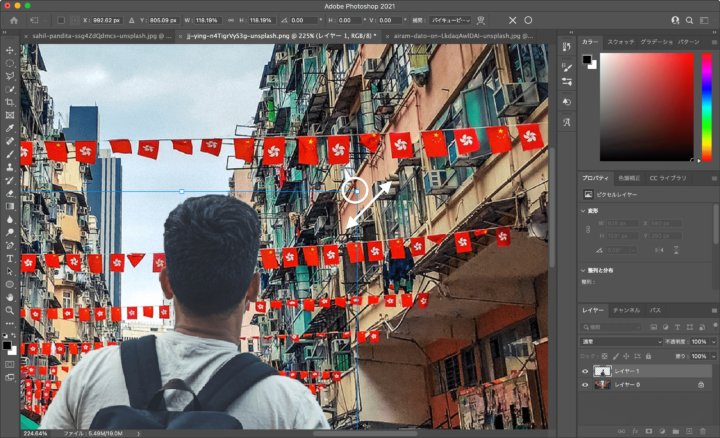720x438 pixels.
Task: Go to the Home screen
Action: pyautogui.click(x=14, y=20)
